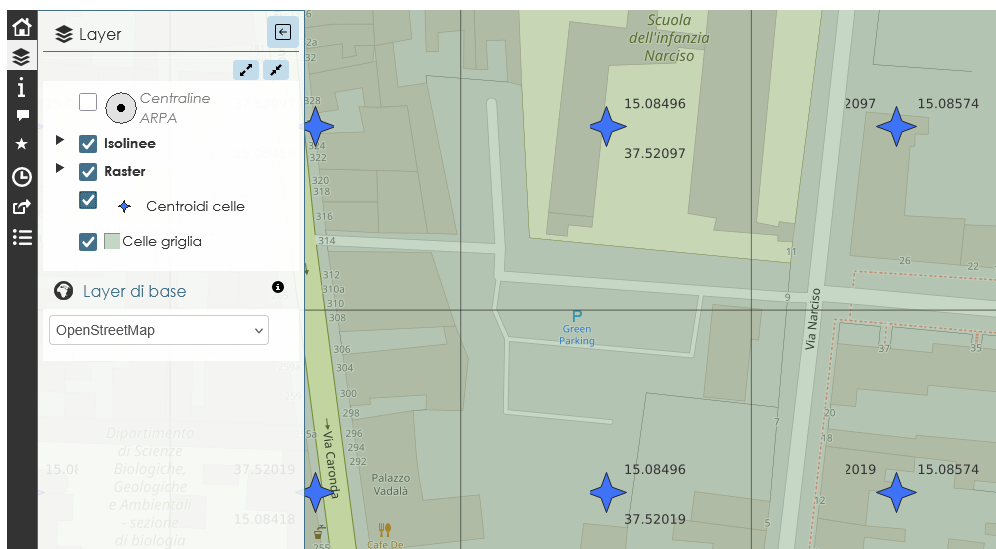Click the Layer di base info icon

pyautogui.click(x=278, y=287)
